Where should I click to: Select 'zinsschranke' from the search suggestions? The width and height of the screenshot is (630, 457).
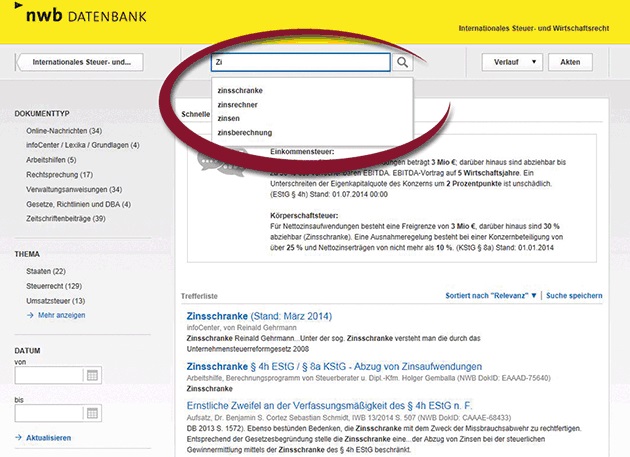point(238,90)
